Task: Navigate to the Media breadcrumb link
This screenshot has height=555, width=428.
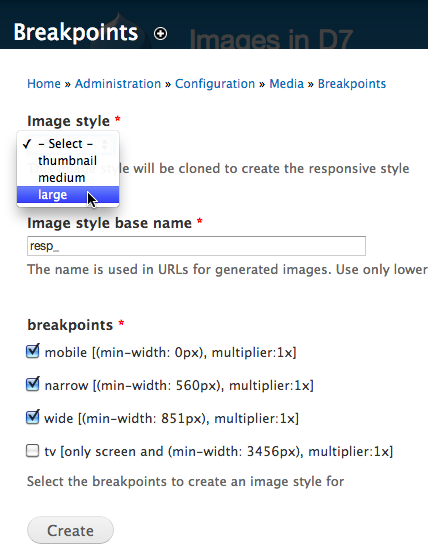Action: pyautogui.click(x=286, y=84)
